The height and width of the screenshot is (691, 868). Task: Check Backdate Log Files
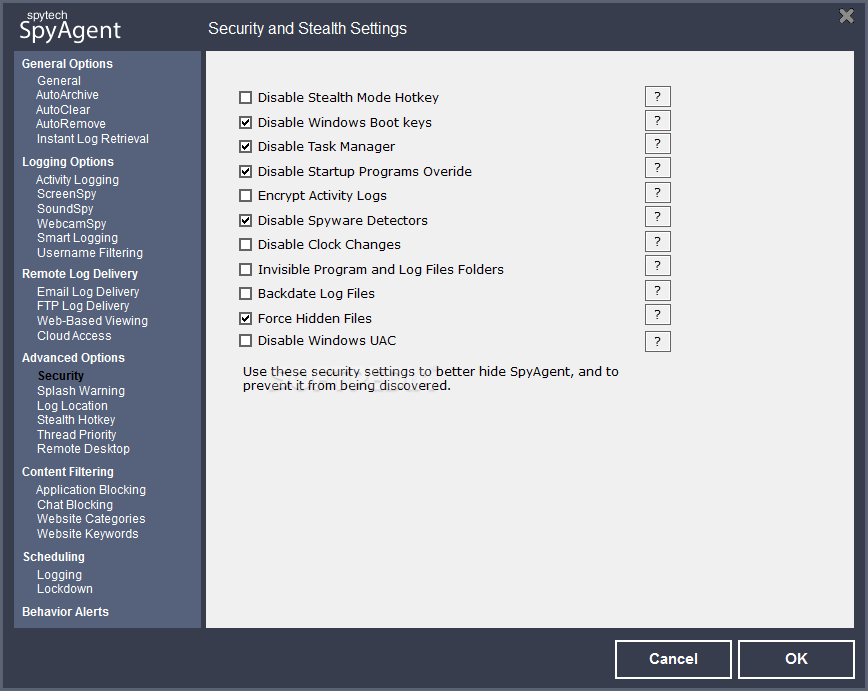(245, 293)
